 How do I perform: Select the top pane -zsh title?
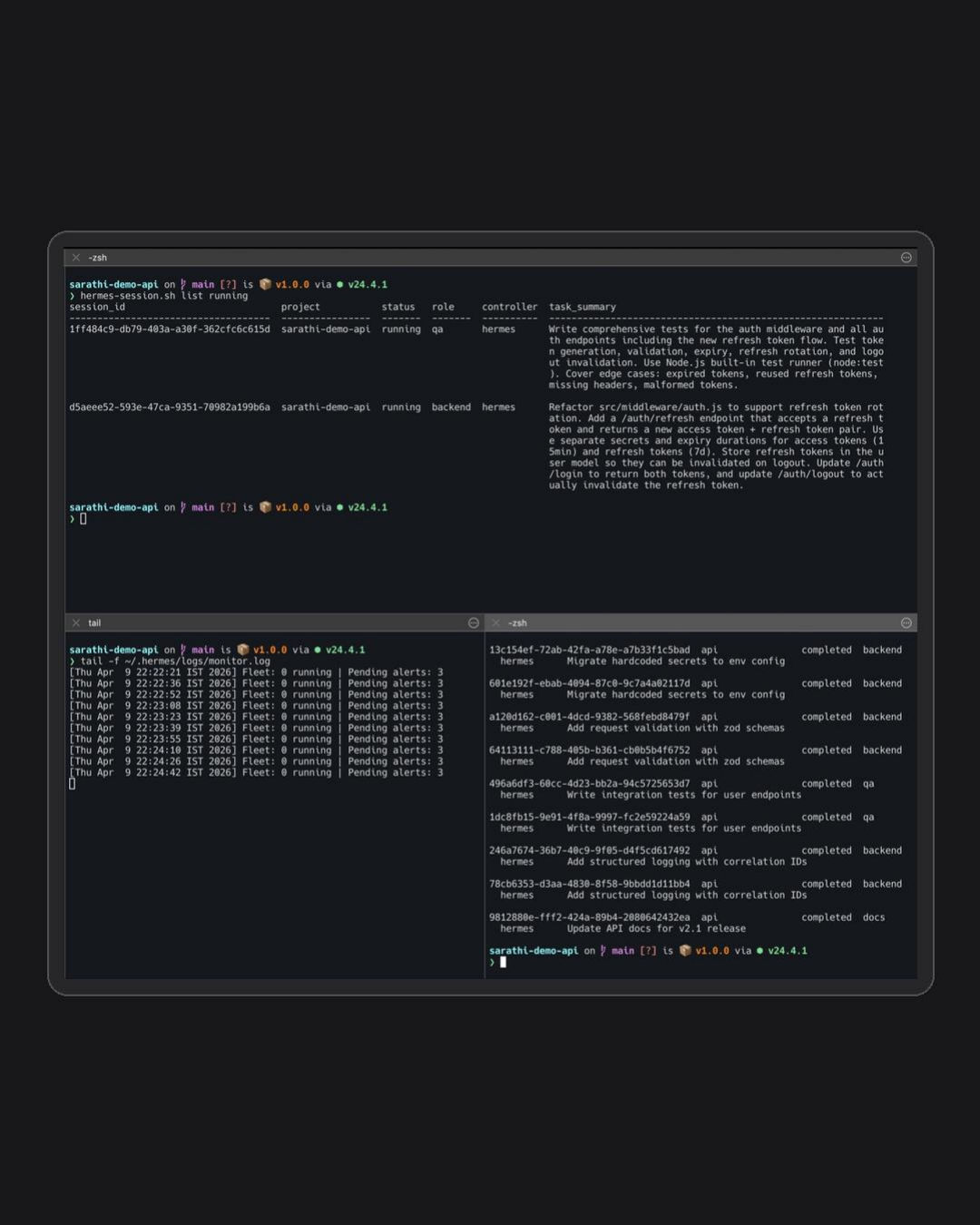tap(97, 258)
